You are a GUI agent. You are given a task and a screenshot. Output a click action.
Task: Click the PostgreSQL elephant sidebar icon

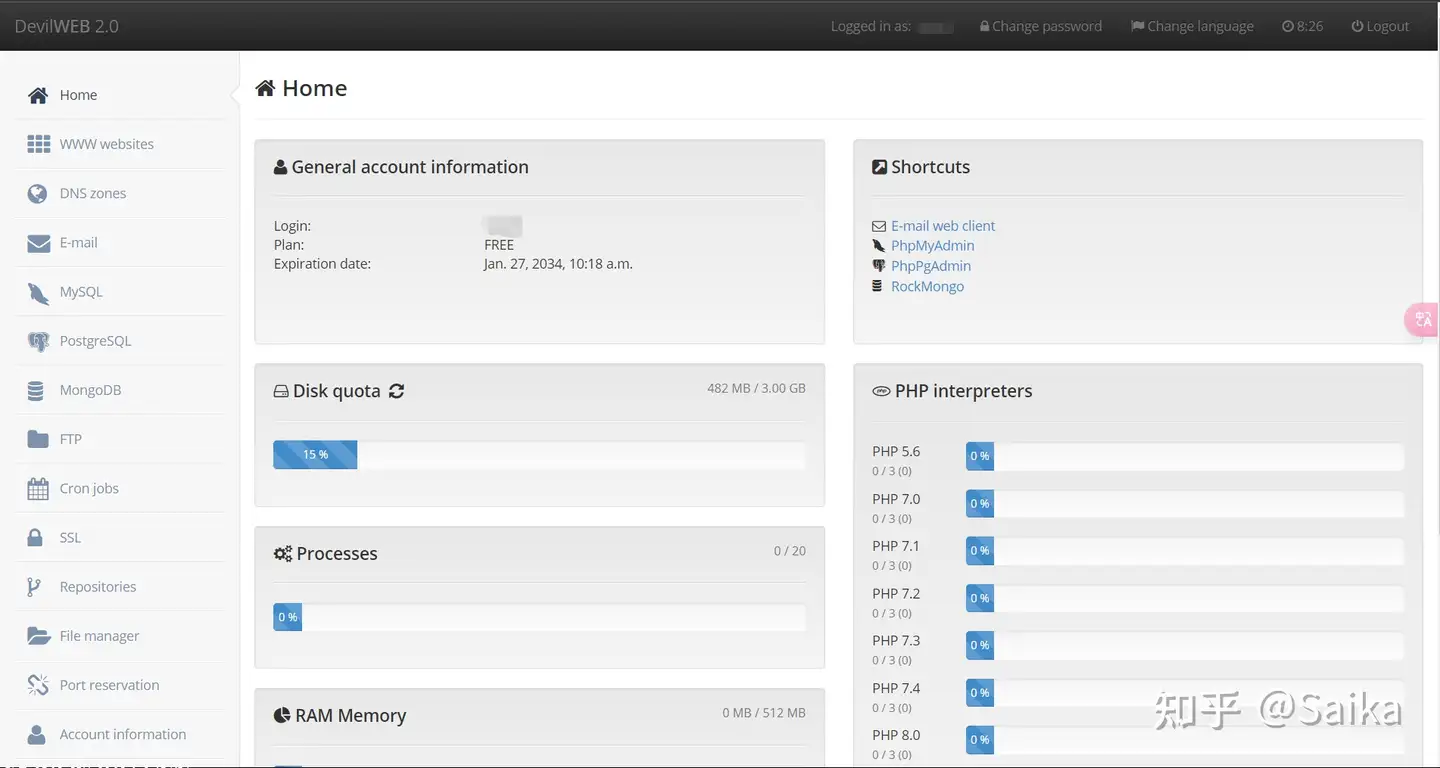38,342
